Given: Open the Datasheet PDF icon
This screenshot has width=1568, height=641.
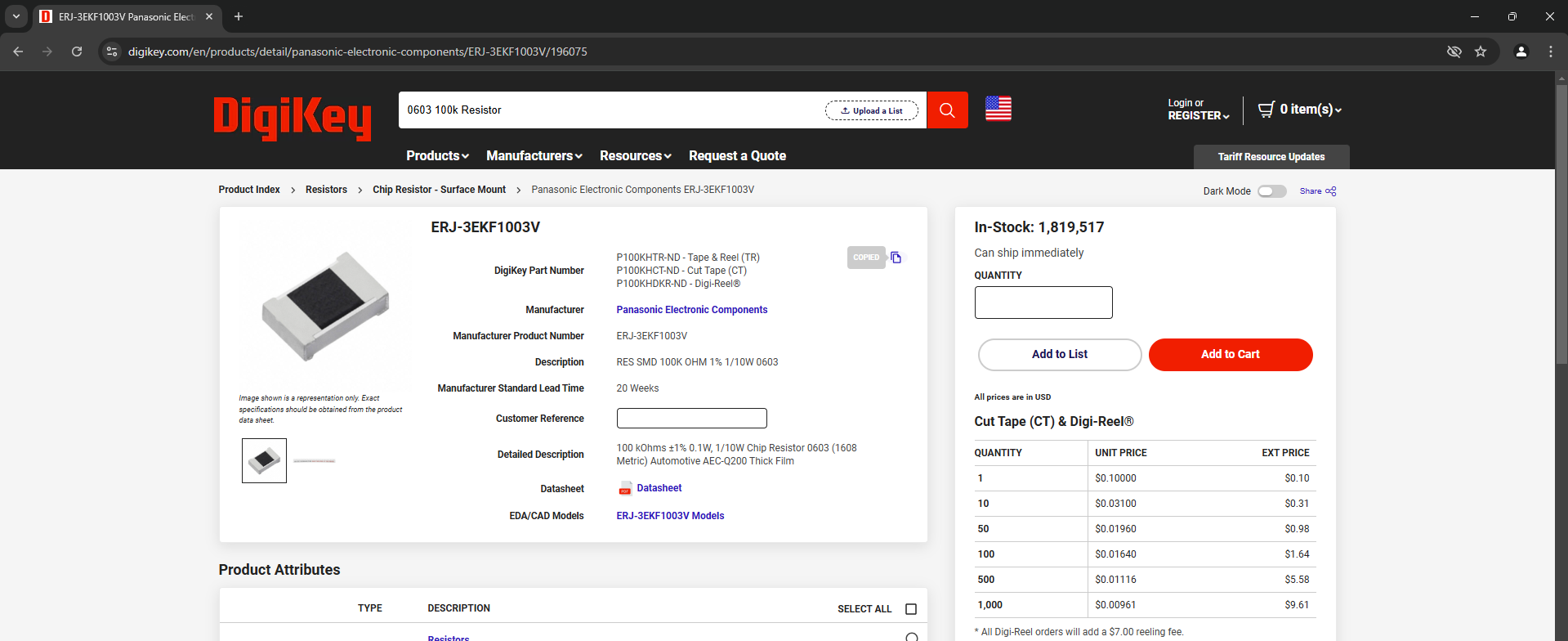Looking at the screenshot, I should click(x=625, y=489).
